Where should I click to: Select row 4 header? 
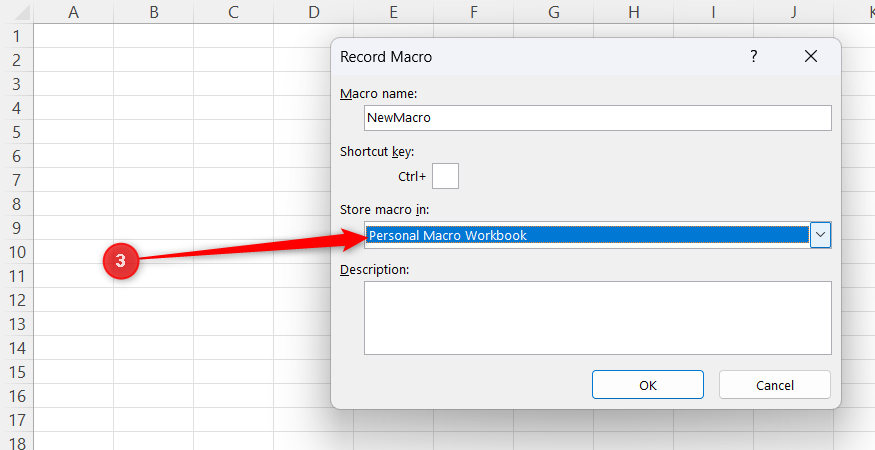17,108
